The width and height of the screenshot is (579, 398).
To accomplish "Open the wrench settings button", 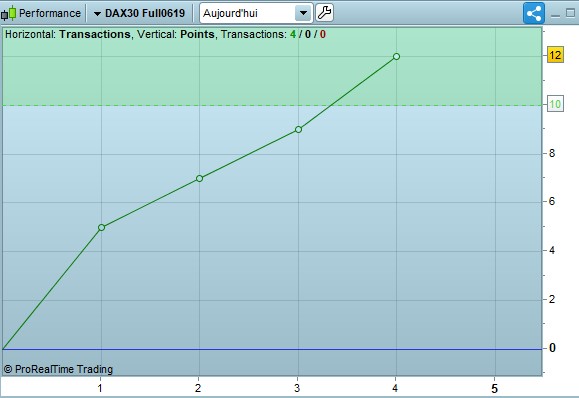I will (325, 13).
